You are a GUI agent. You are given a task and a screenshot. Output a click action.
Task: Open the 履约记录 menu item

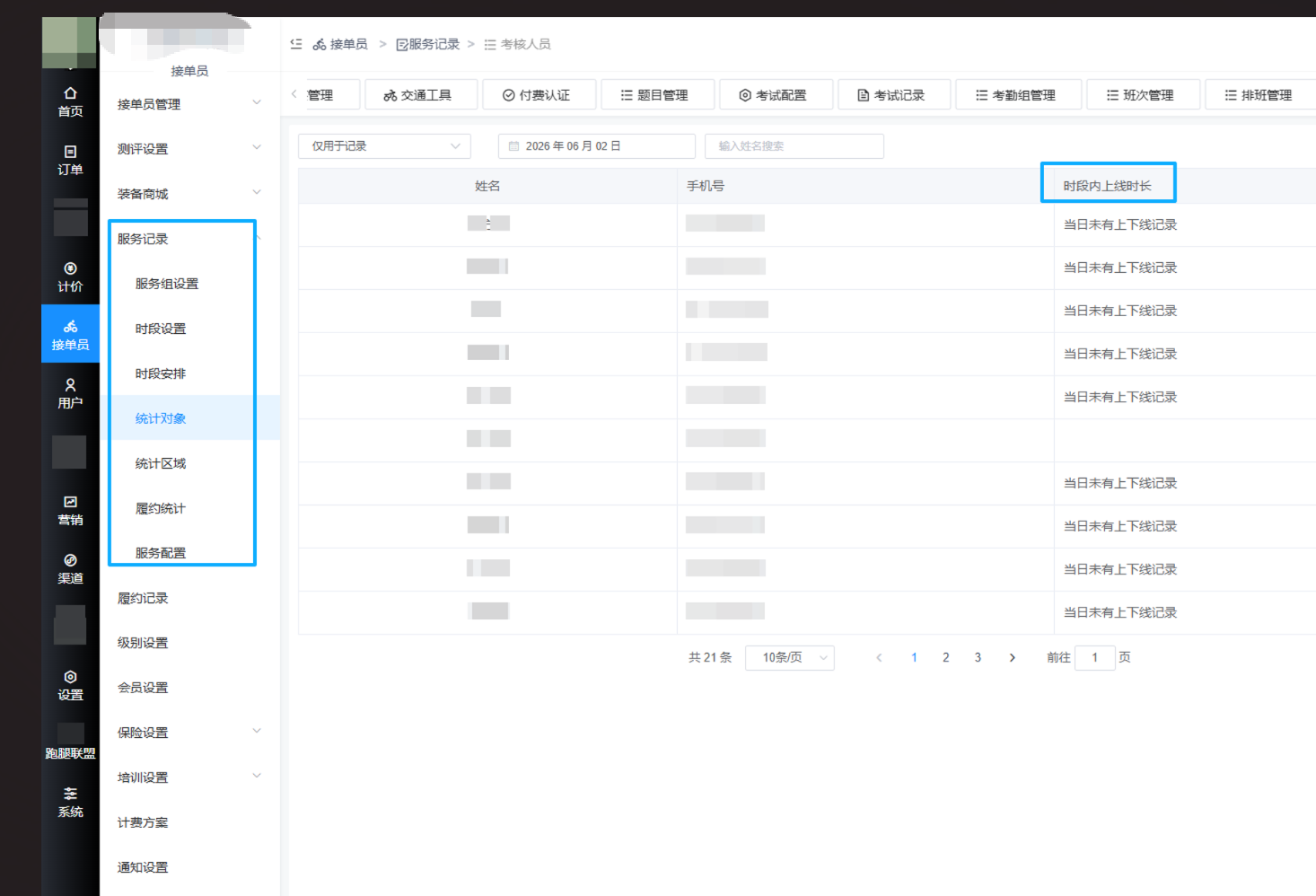pyautogui.click(x=143, y=598)
